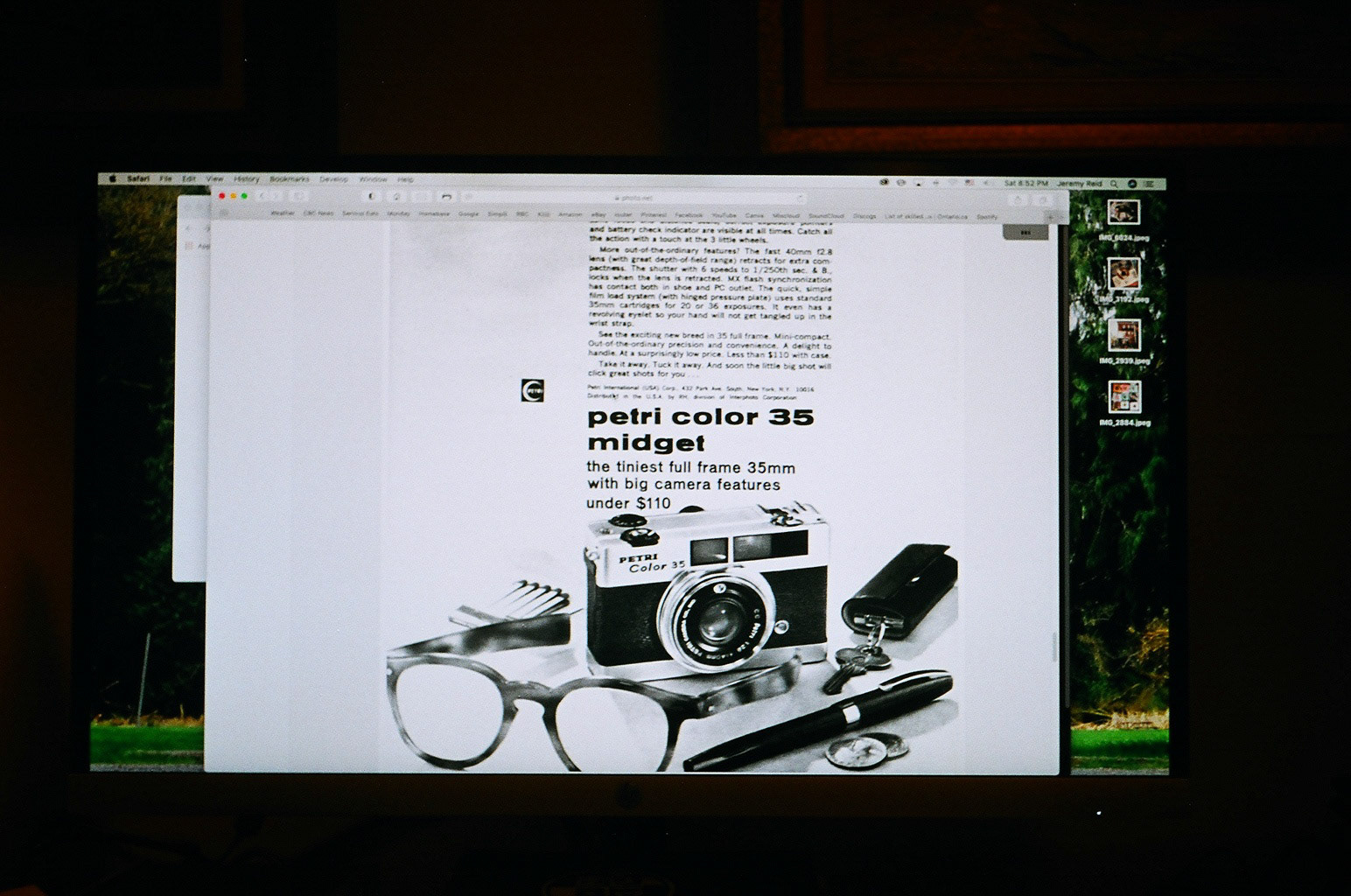Open the Safari application menu

[137, 178]
